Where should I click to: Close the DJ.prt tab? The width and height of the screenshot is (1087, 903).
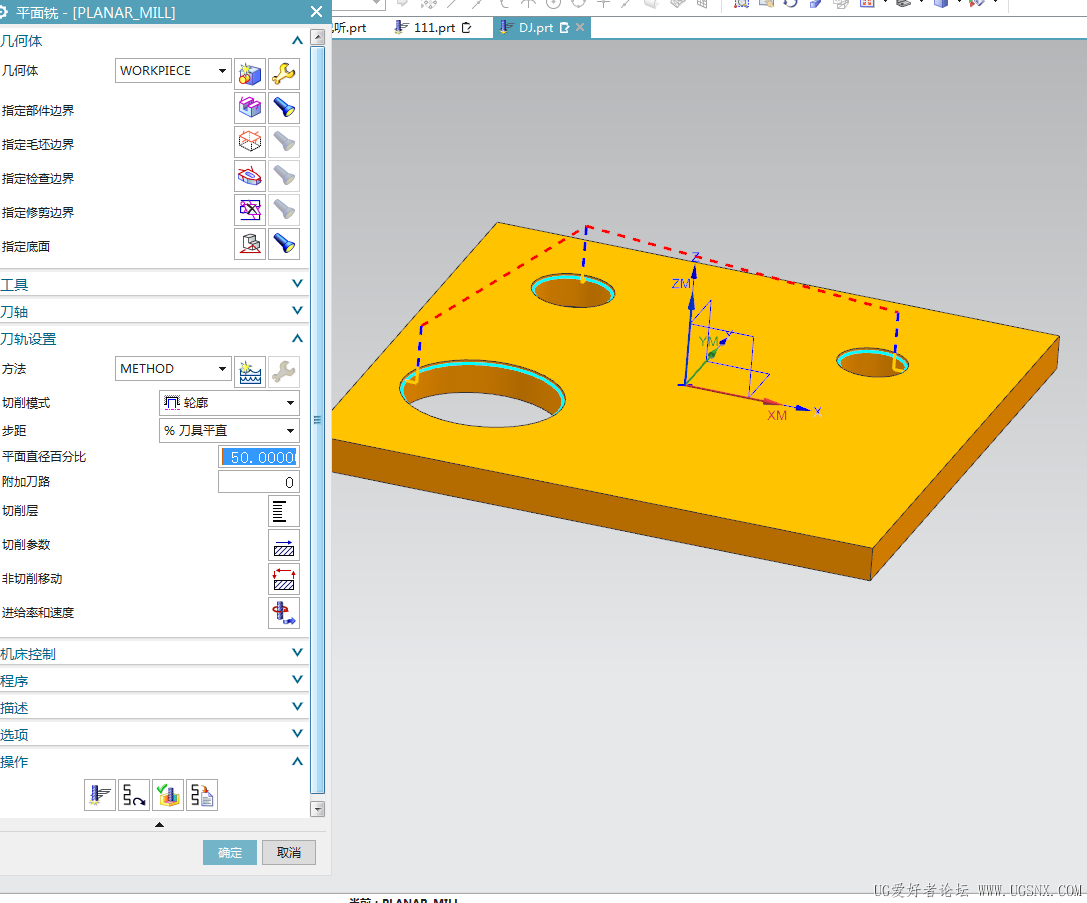pos(580,27)
